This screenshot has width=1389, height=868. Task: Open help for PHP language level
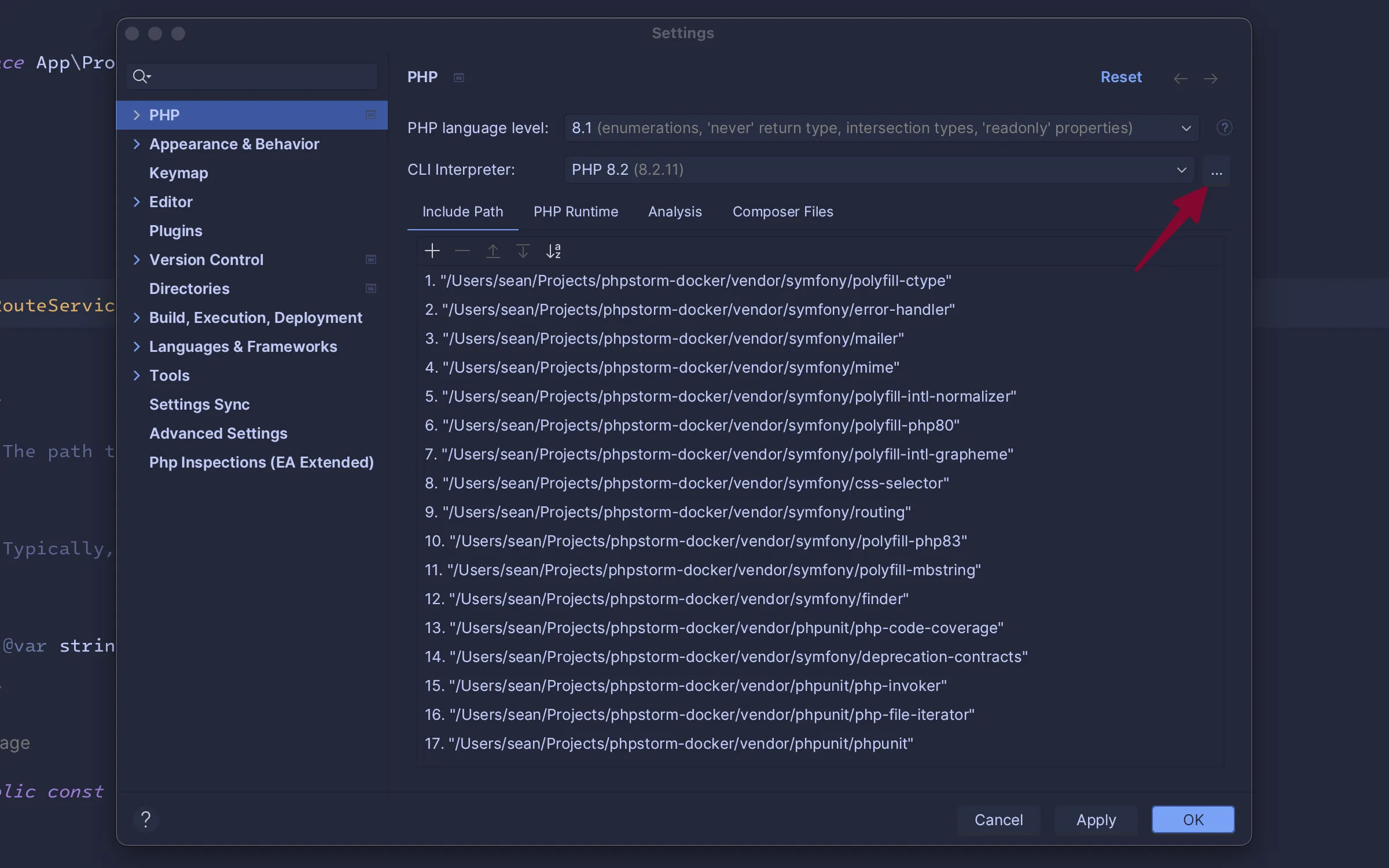1224,127
